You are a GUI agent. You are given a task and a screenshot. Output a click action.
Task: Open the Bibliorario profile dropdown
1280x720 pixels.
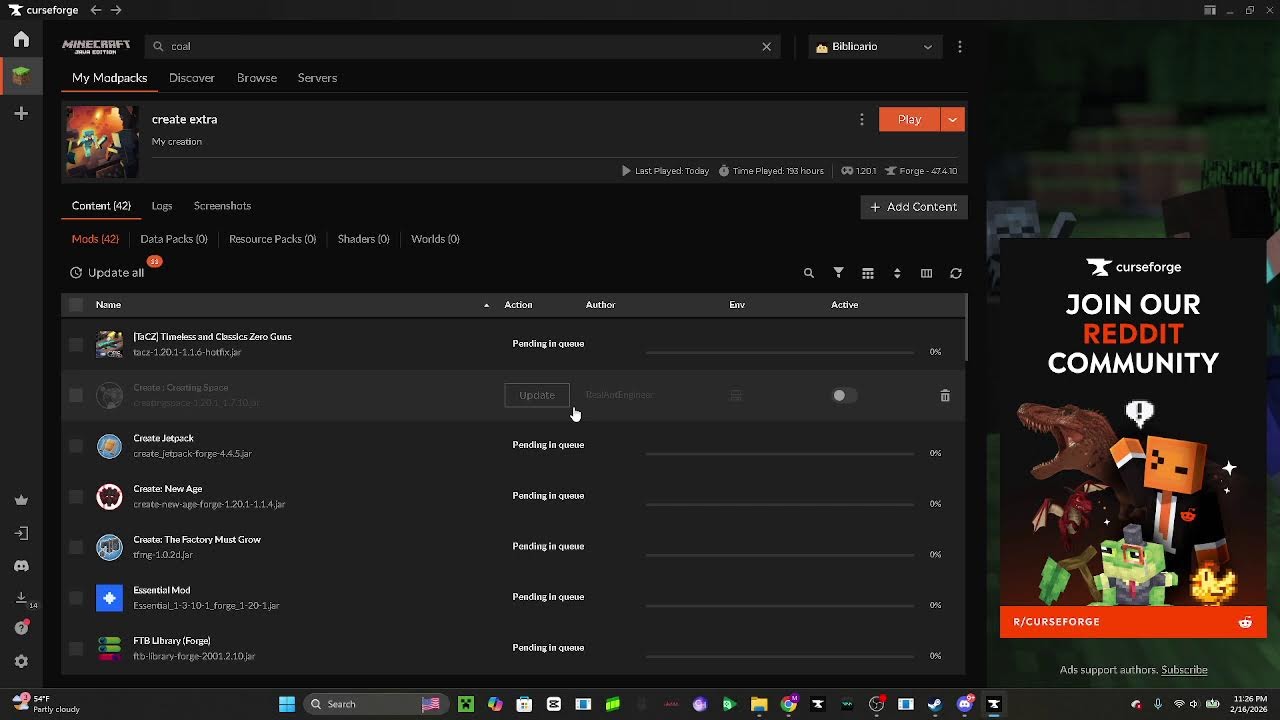875,46
